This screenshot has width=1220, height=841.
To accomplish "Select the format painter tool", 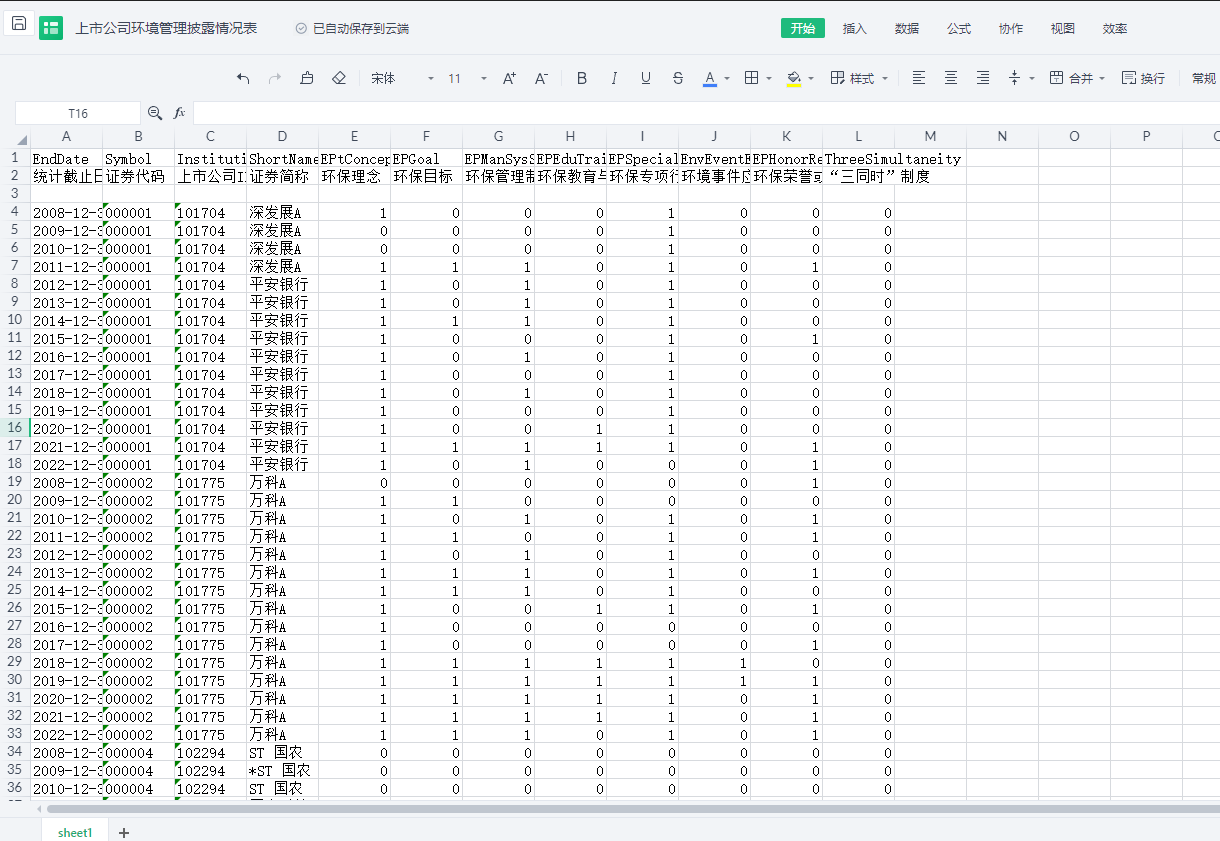I will click(x=307, y=78).
